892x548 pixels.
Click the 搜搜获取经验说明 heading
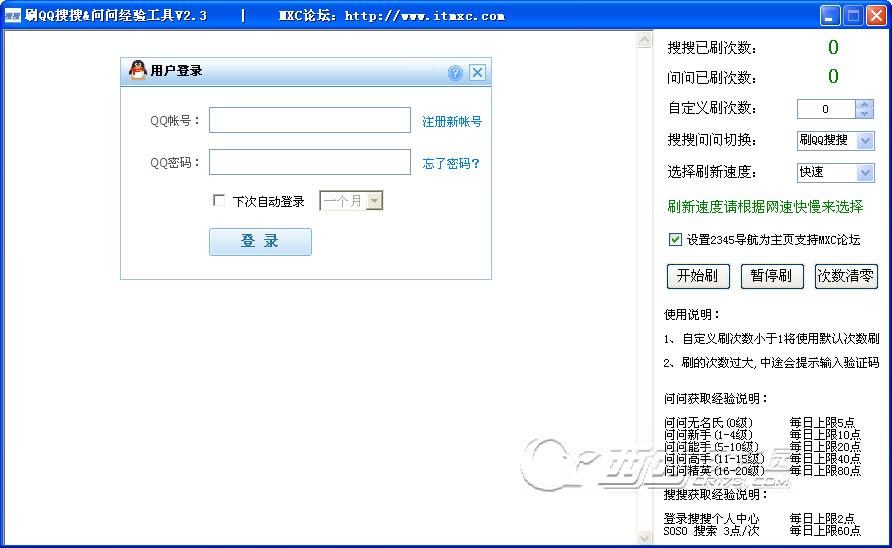tap(715, 495)
